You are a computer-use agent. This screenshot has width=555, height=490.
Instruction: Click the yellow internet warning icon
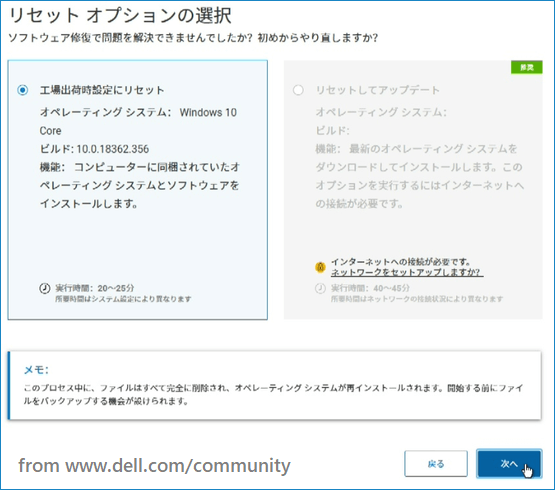click(x=320, y=267)
